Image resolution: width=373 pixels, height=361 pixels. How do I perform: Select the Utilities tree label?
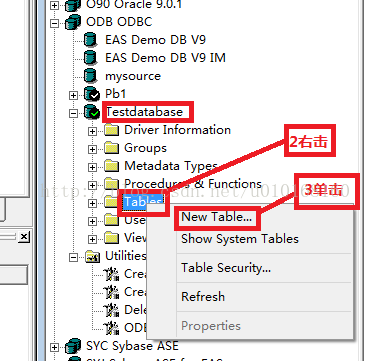tap(126, 256)
